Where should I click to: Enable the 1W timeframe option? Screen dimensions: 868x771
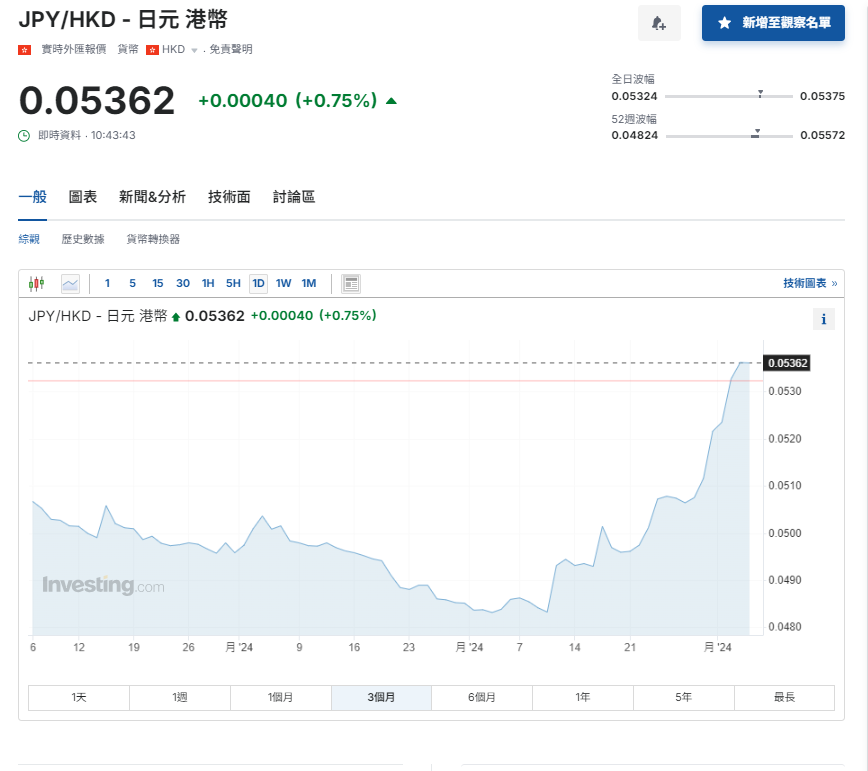coord(283,283)
